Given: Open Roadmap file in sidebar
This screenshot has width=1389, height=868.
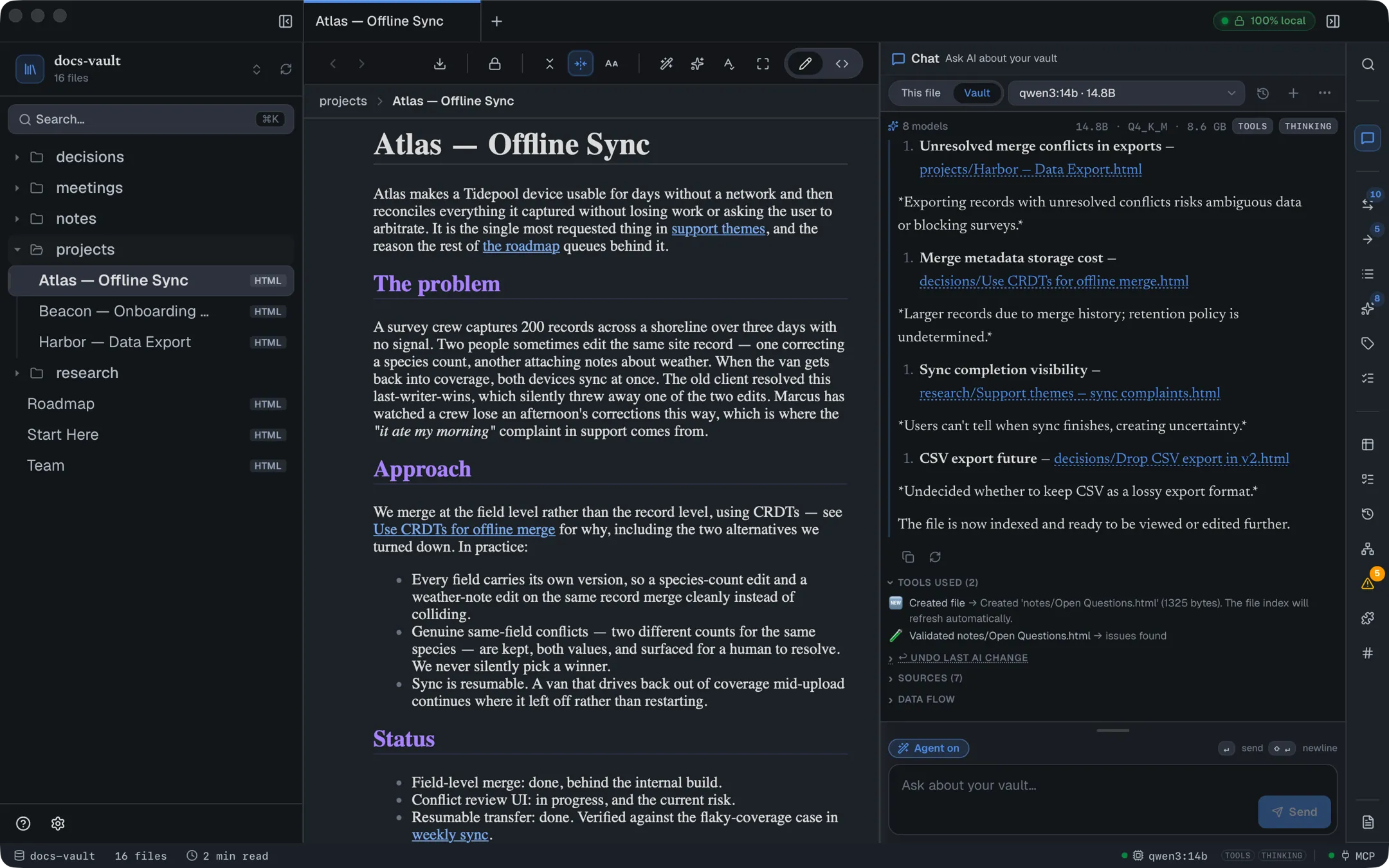Looking at the screenshot, I should (x=151, y=404).
